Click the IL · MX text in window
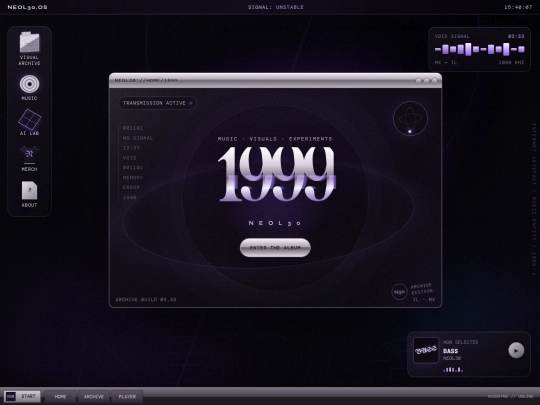The width and height of the screenshot is (540, 405). 424,300
